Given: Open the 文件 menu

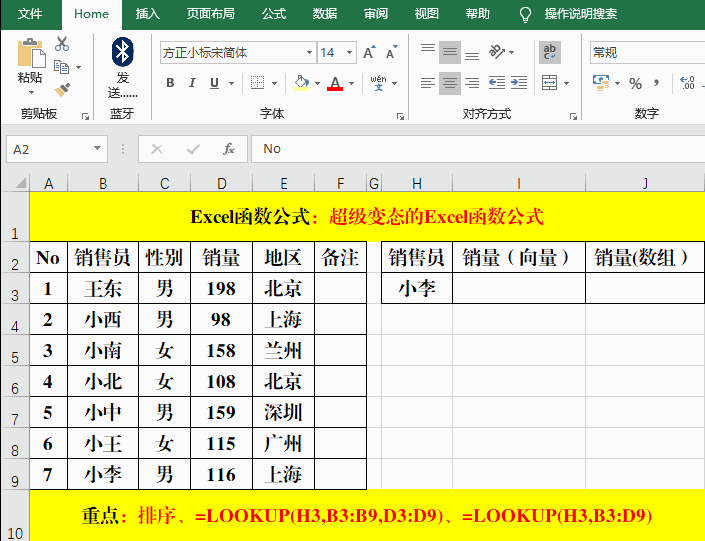Looking at the screenshot, I should click(x=30, y=14).
